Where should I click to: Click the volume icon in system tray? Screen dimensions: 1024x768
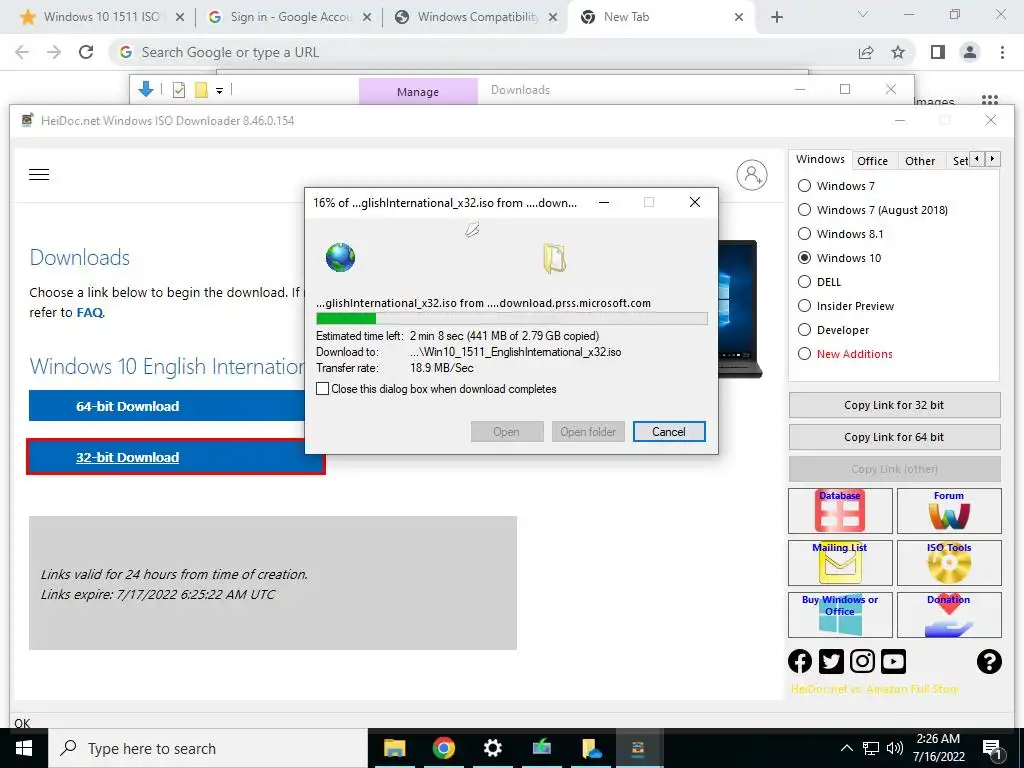click(895, 748)
